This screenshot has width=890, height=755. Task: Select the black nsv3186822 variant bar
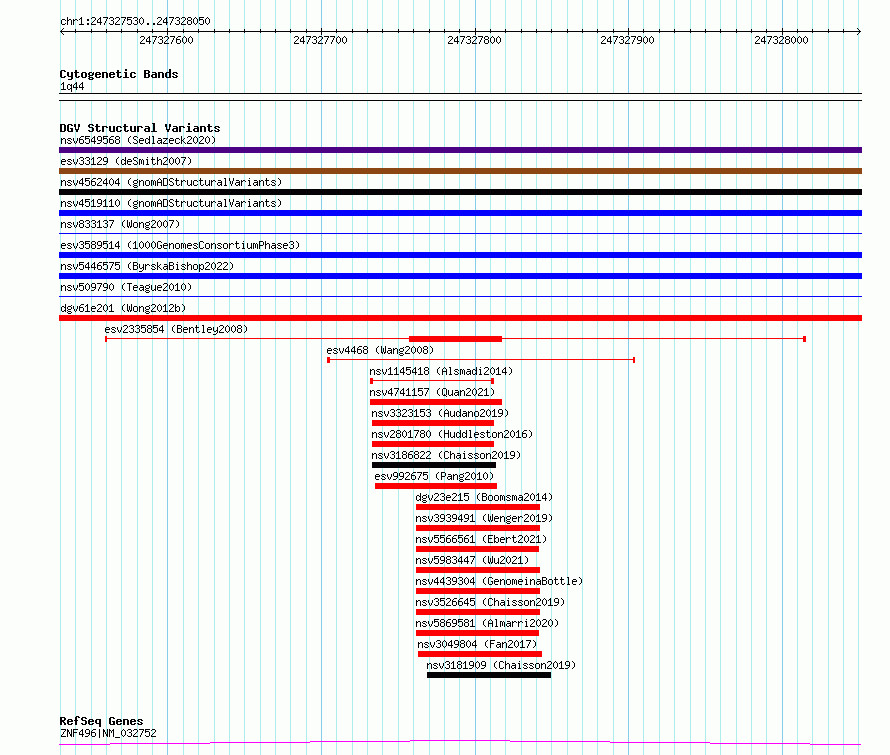click(x=434, y=465)
